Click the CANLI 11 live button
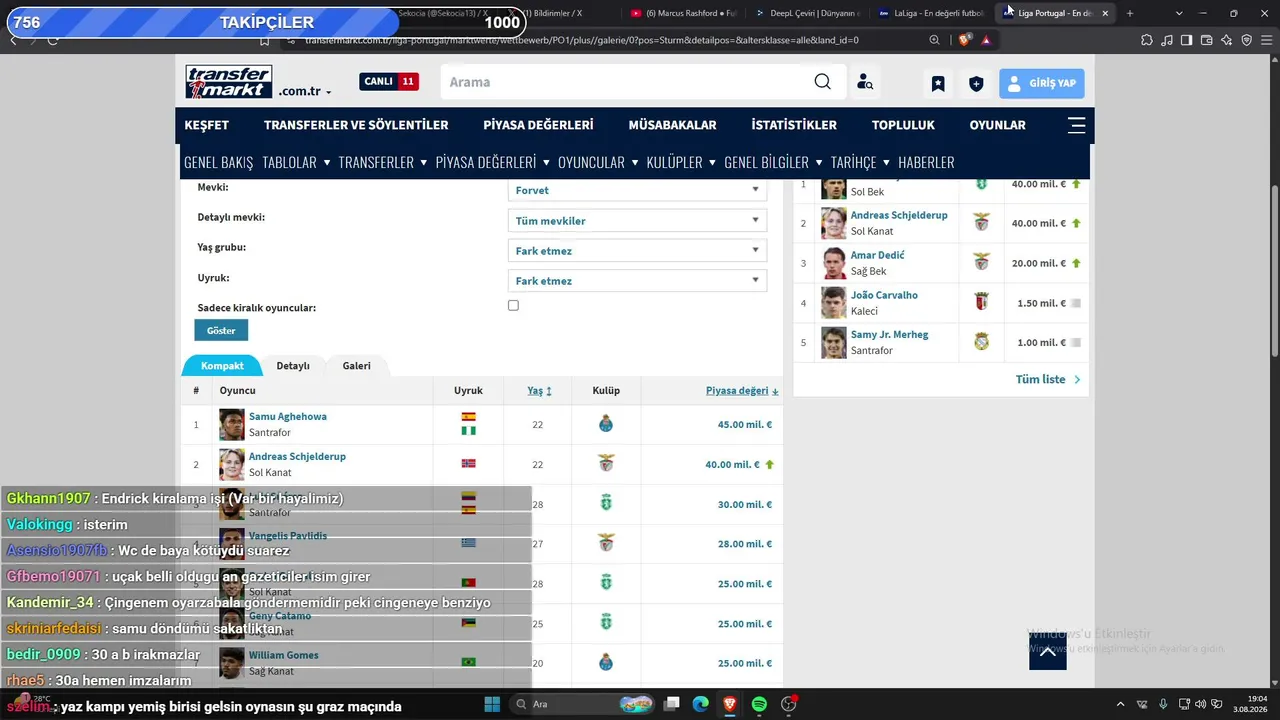The image size is (1280, 720). (x=389, y=82)
